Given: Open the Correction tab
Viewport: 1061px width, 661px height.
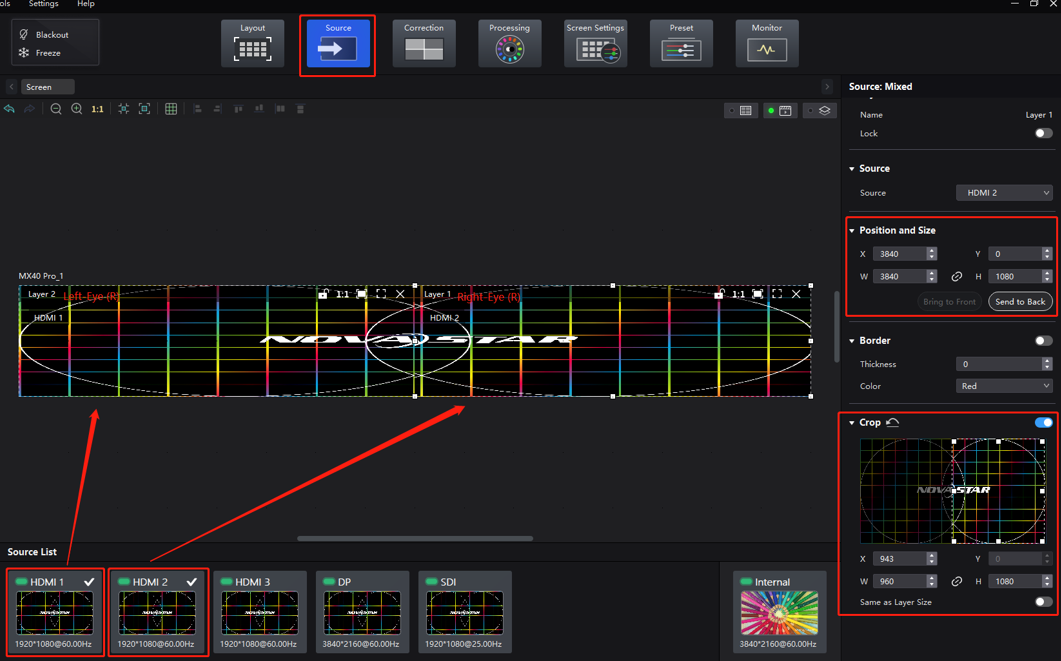Looking at the screenshot, I should (424, 43).
